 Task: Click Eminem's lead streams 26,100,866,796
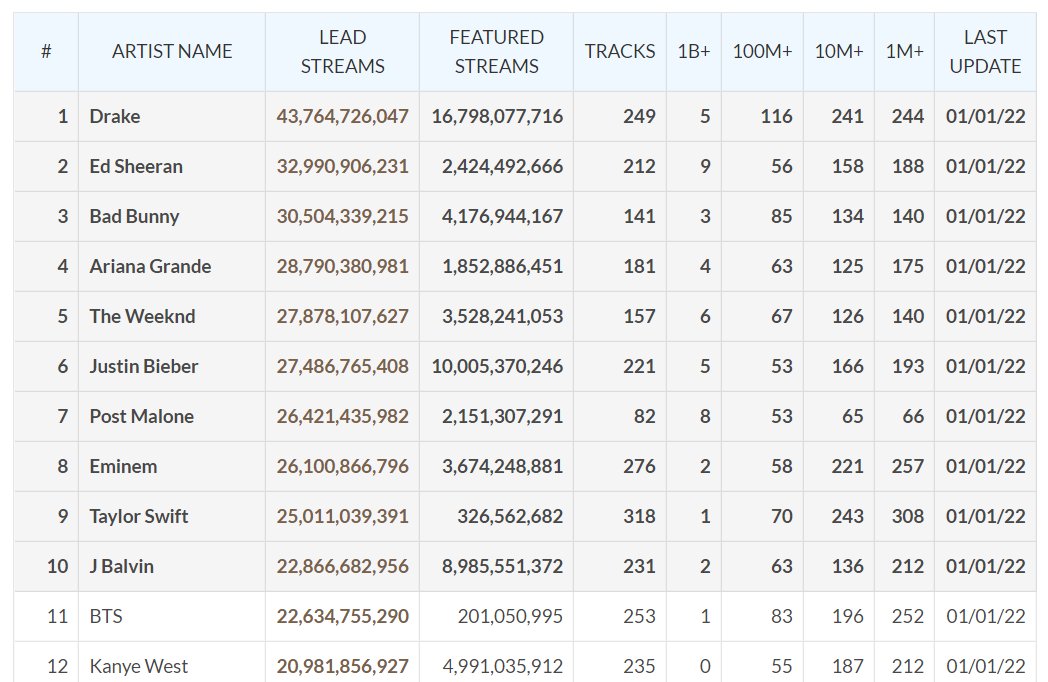point(342,466)
